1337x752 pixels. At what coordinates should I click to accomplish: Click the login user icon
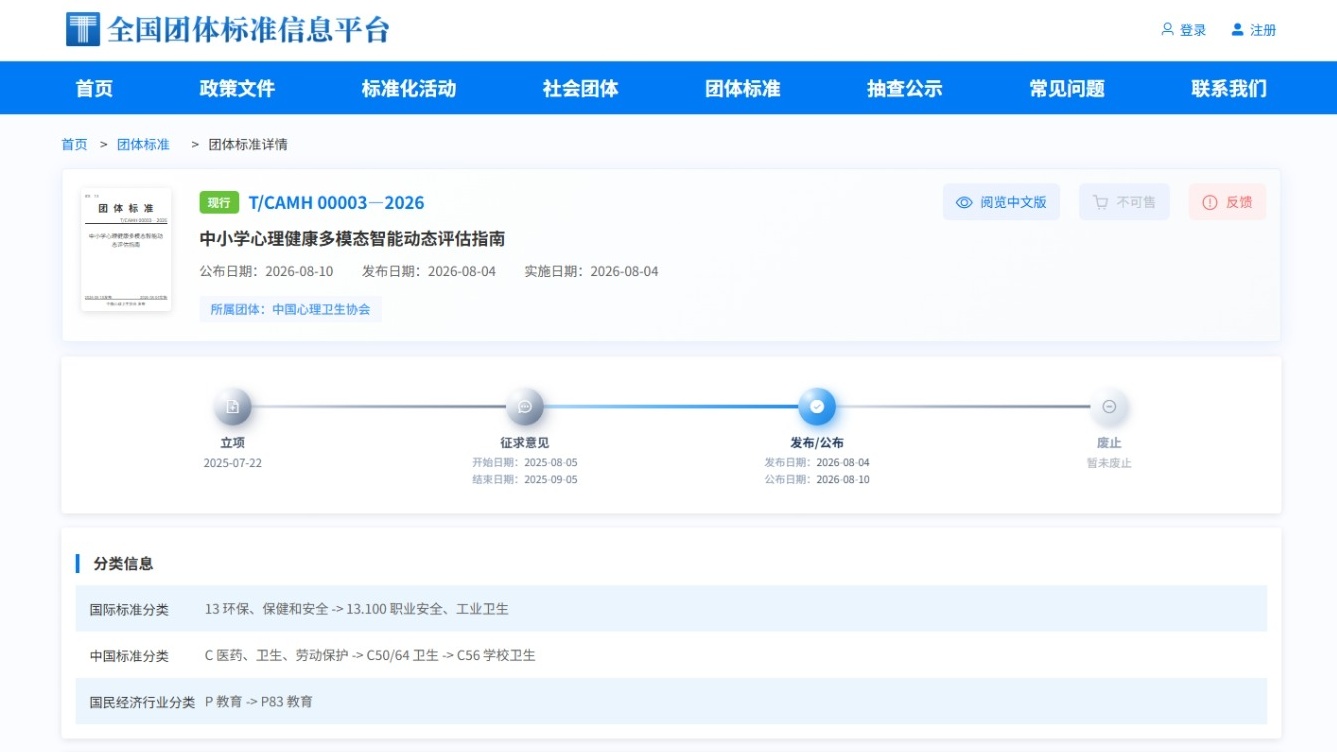pyautogui.click(x=1167, y=30)
